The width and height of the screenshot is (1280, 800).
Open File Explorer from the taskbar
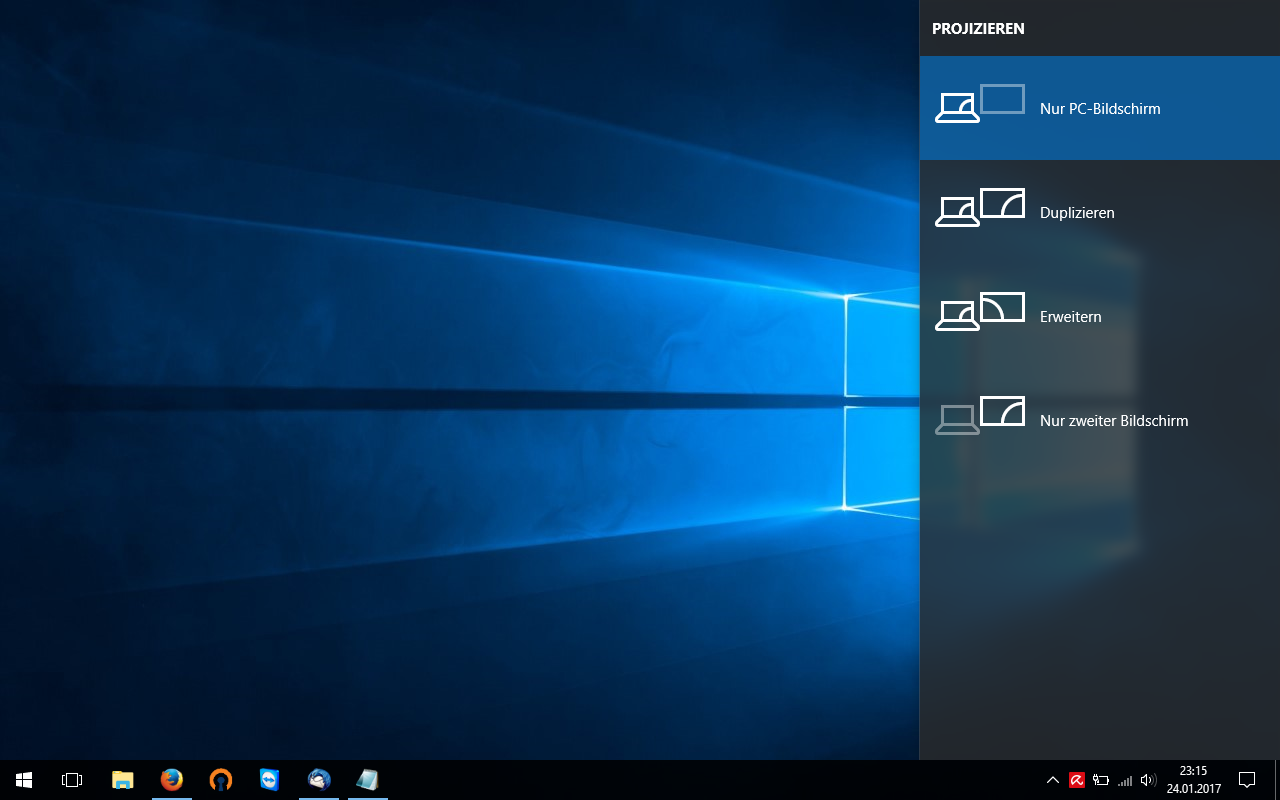click(122, 780)
